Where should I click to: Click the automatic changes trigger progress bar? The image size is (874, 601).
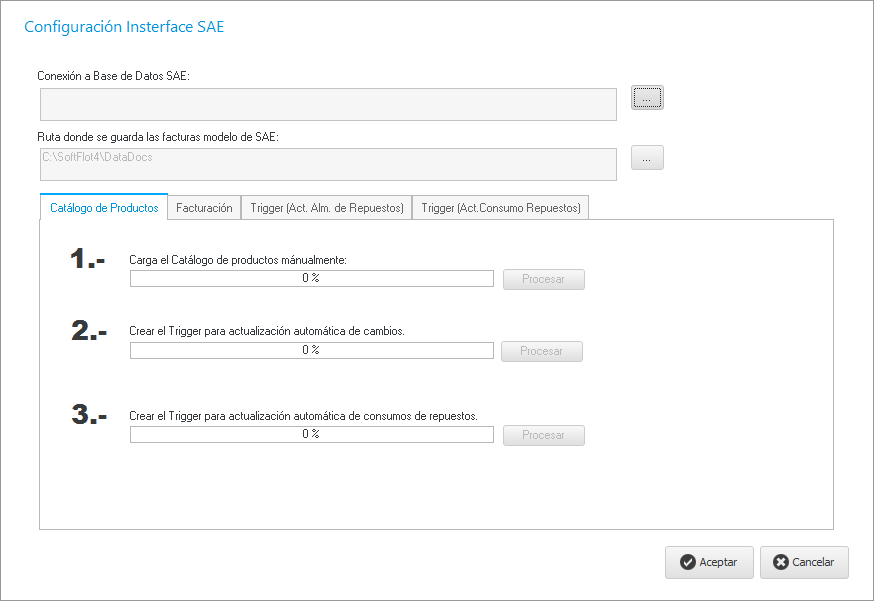click(312, 351)
